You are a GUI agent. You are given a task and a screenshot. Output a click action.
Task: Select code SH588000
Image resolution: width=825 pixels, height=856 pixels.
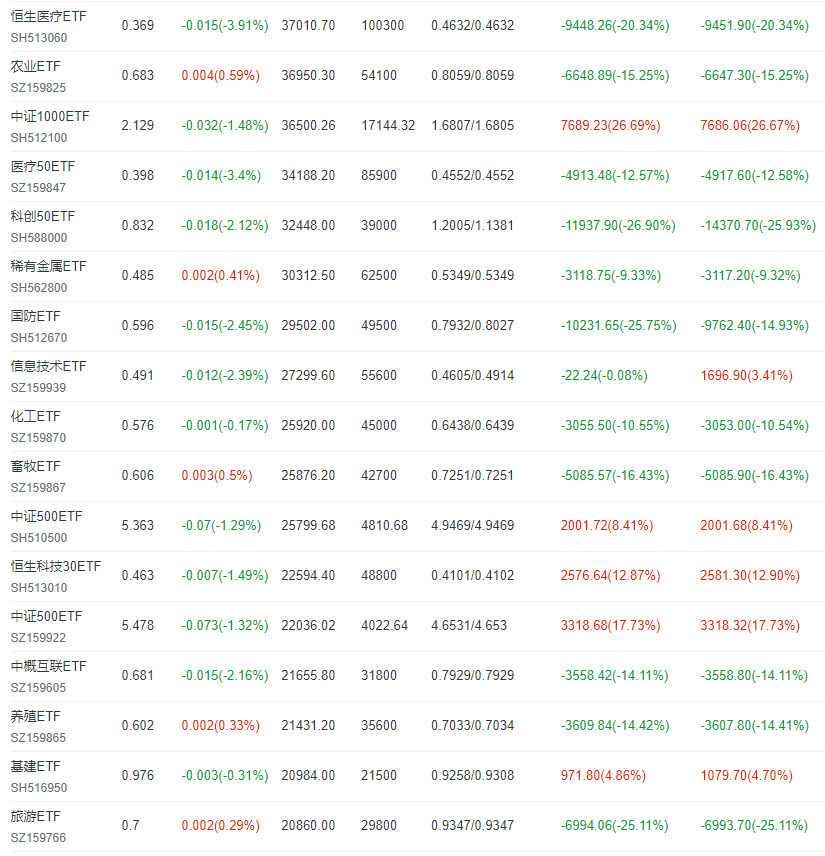point(39,237)
